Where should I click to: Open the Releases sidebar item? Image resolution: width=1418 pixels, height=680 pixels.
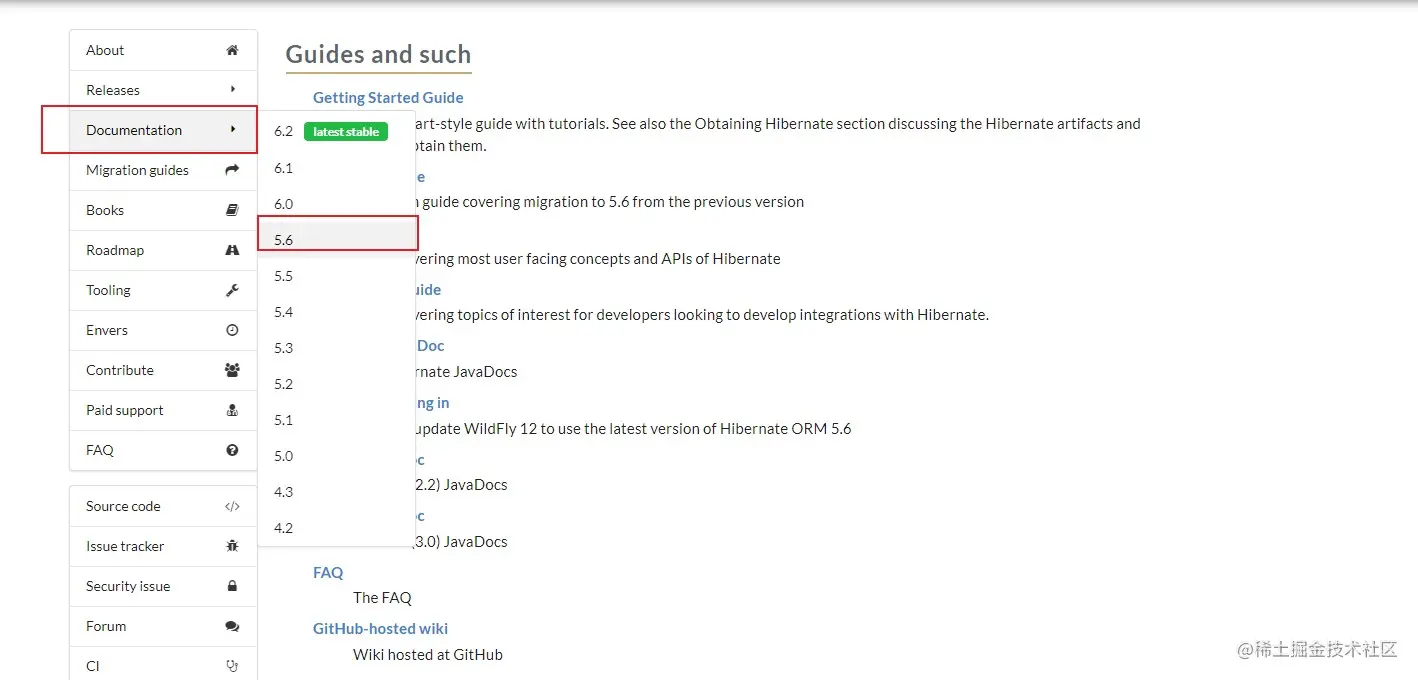163,90
